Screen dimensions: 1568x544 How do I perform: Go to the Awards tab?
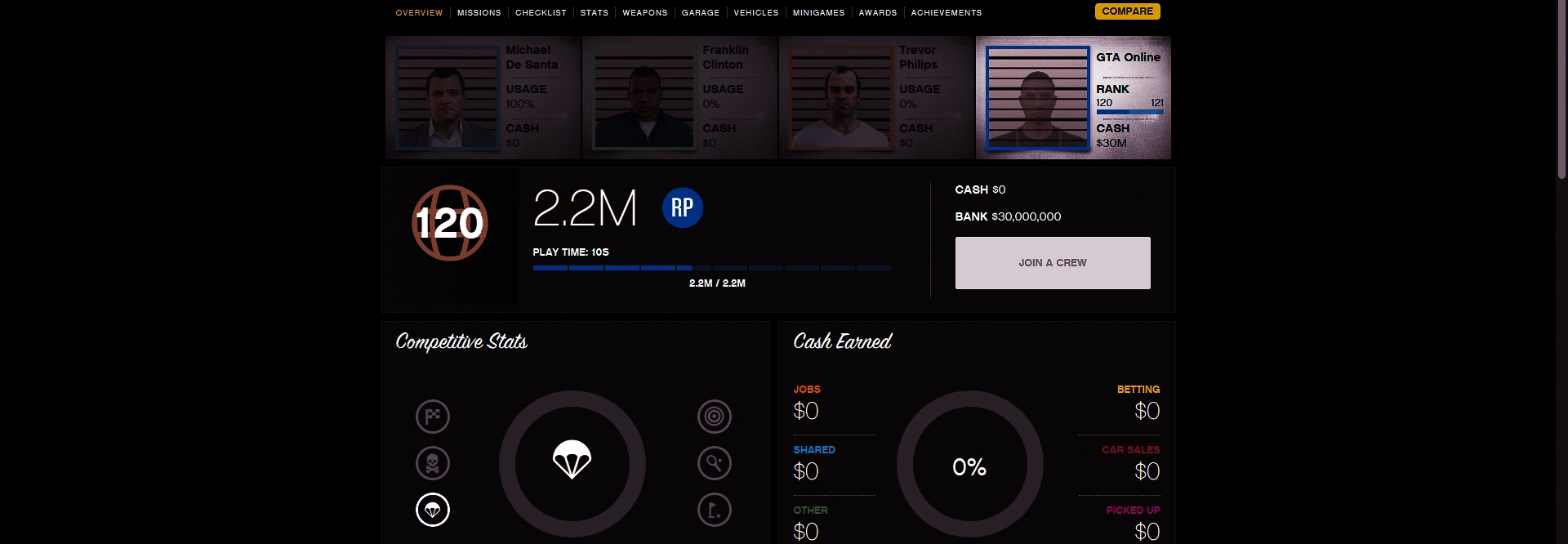pos(878,13)
